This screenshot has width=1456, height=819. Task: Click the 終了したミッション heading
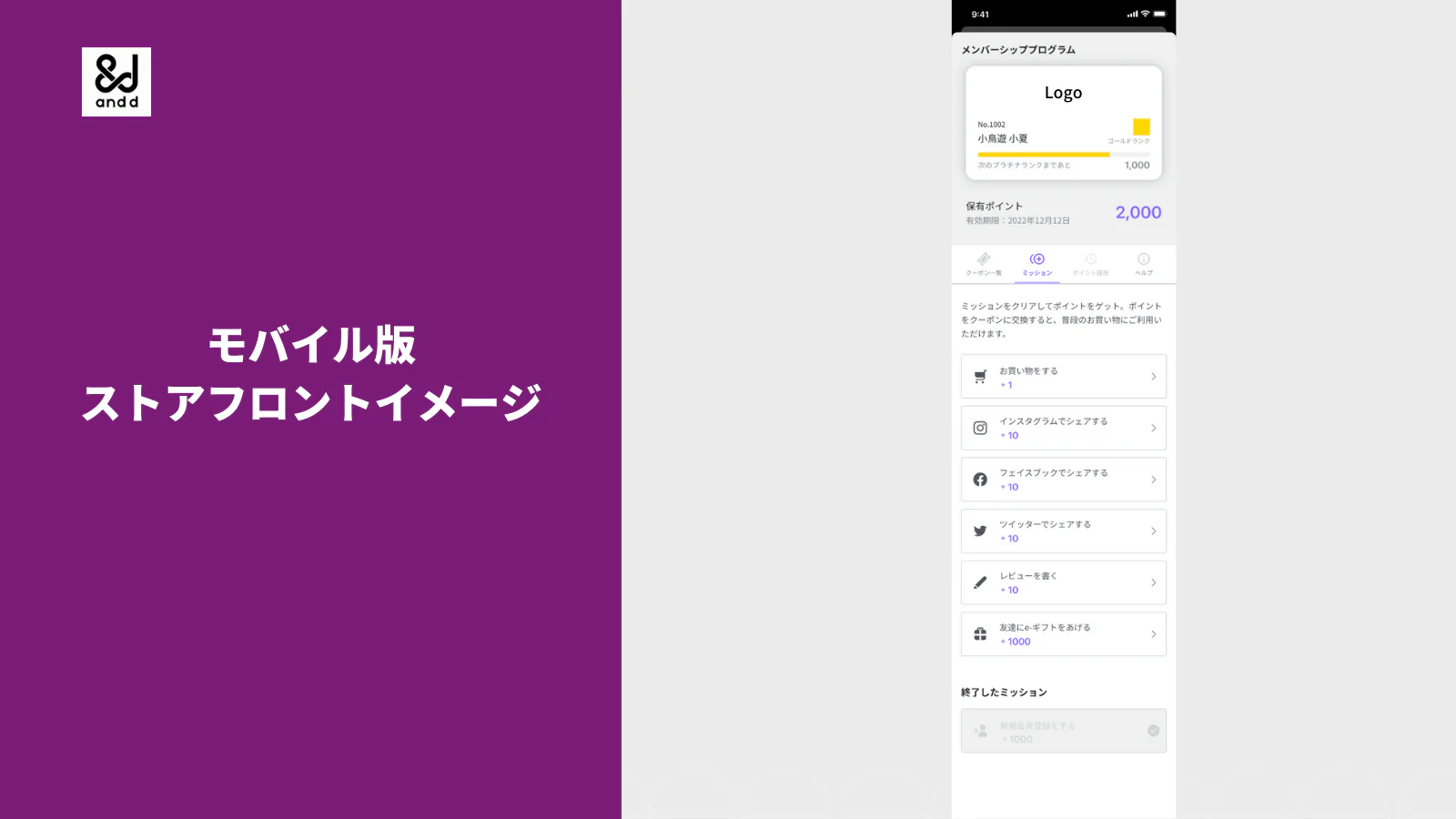coord(1004,693)
